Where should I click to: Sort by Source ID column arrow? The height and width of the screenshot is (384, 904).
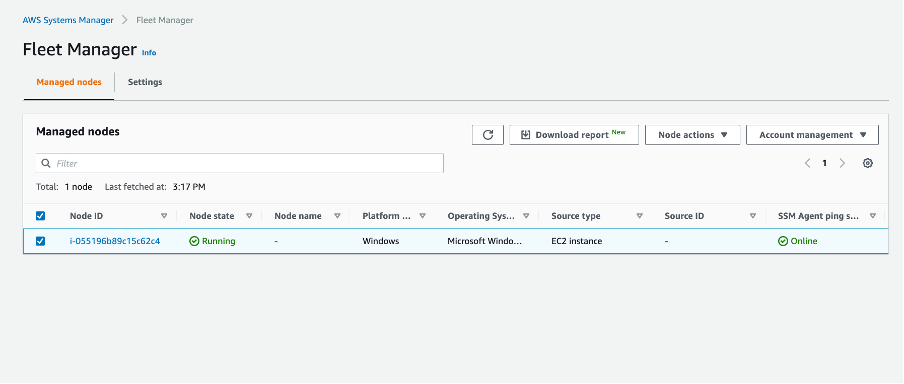click(753, 216)
